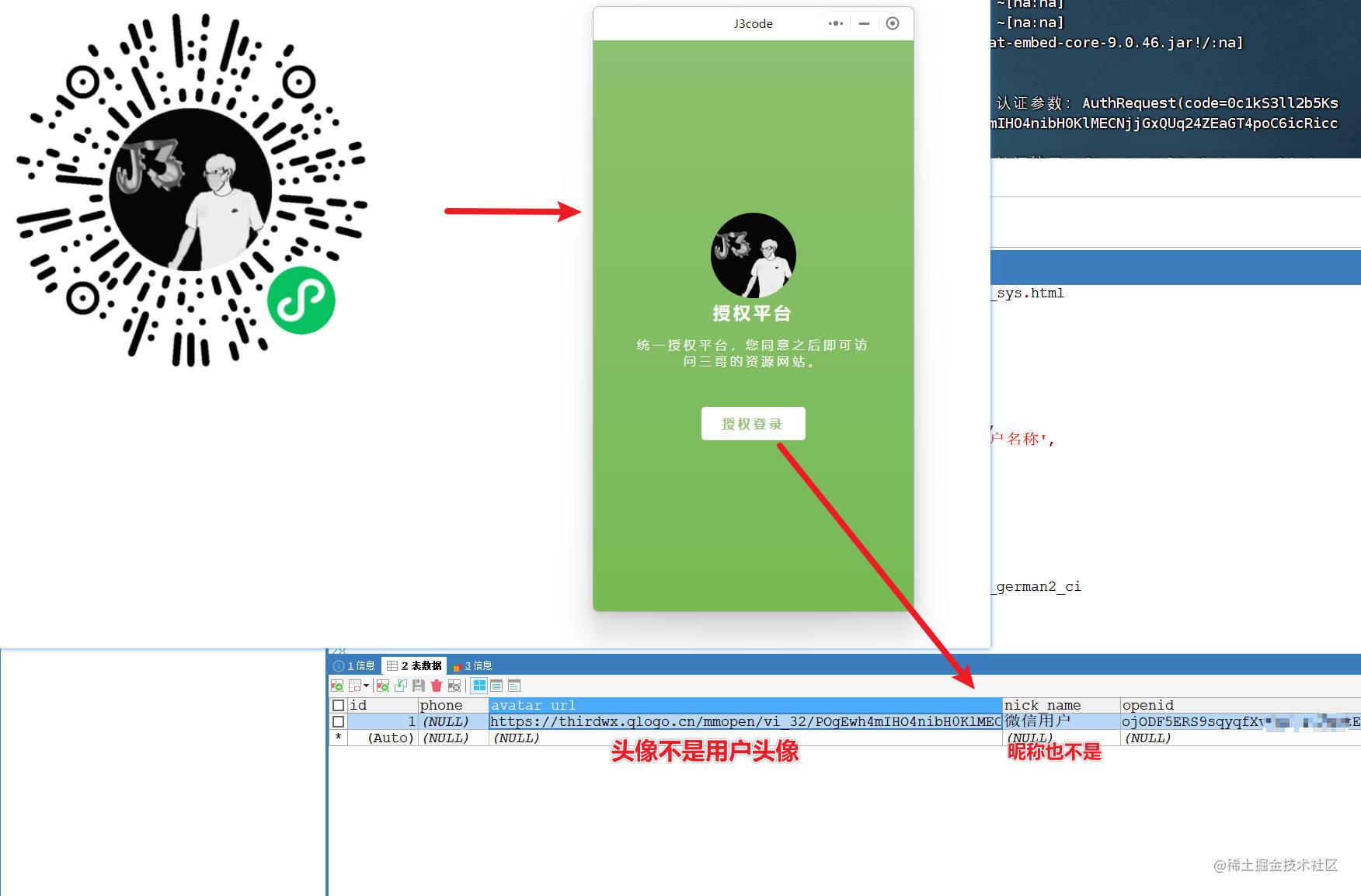This screenshot has width=1361, height=896.
Task: Select the 微信用户 nickname cell
Action: [1061, 721]
